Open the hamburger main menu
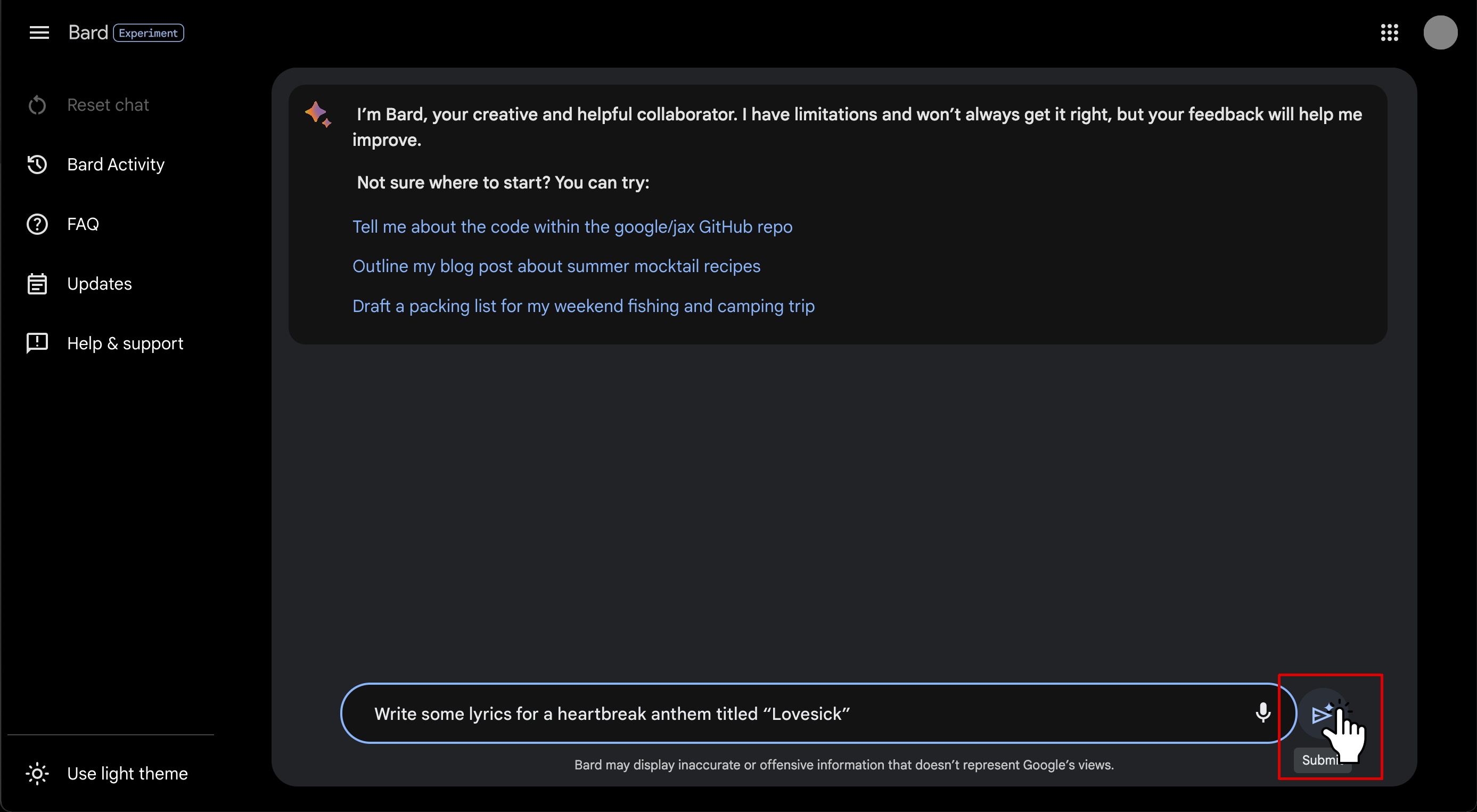The image size is (1477, 812). pos(39,32)
